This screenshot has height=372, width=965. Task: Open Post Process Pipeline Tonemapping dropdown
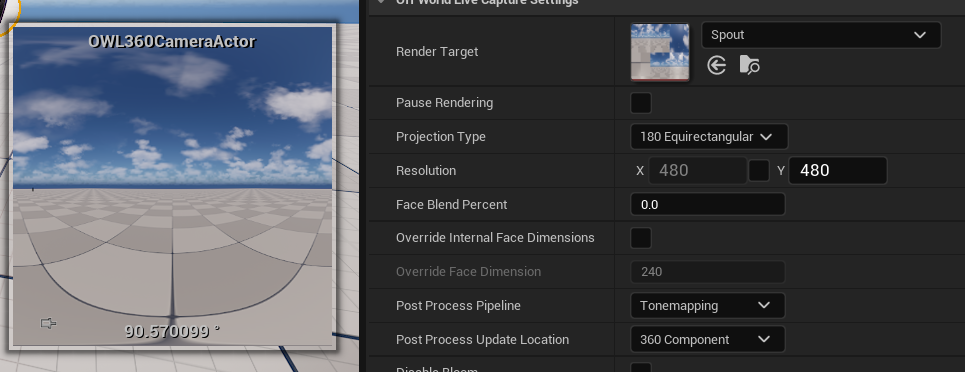pos(708,305)
